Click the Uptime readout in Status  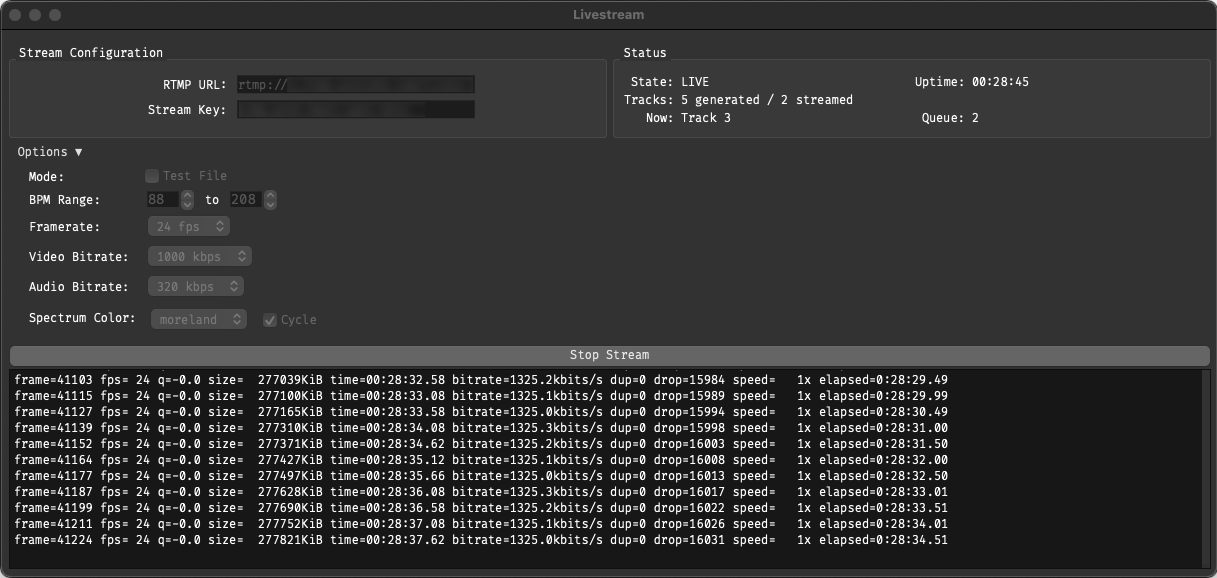(971, 82)
